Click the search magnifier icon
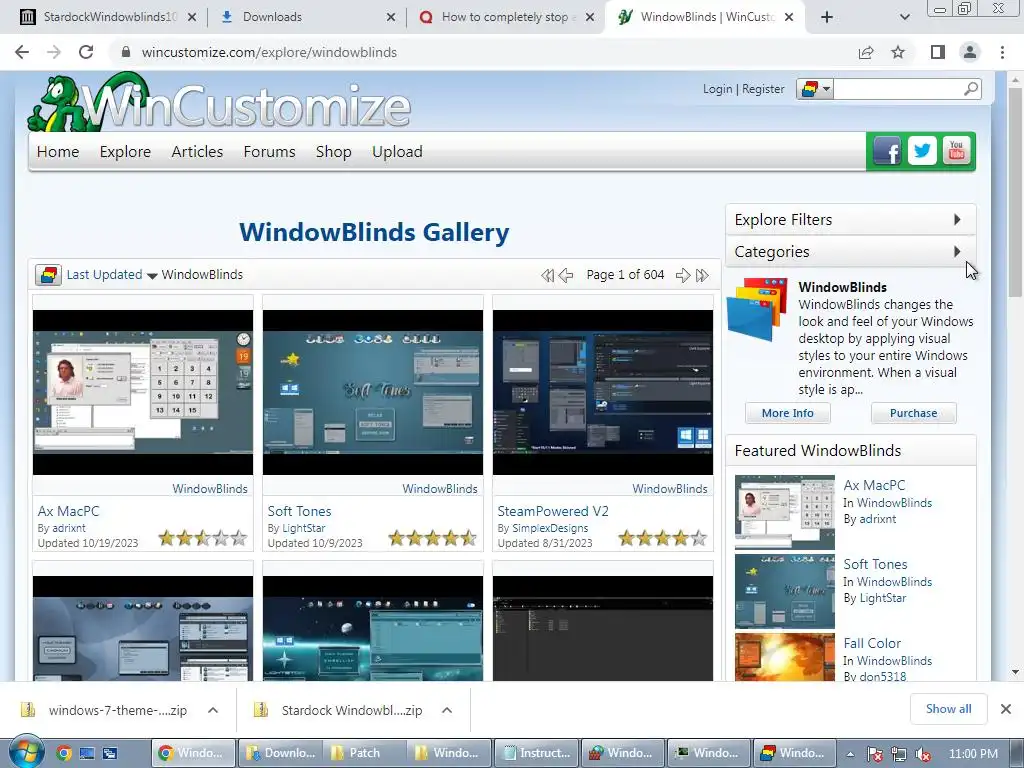 [971, 88]
